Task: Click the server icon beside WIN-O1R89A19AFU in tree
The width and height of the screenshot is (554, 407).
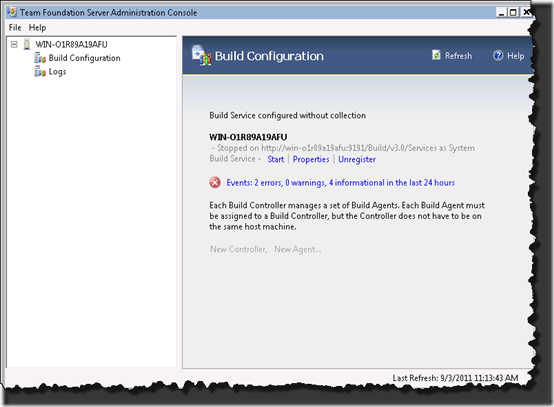Action: click(27, 45)
